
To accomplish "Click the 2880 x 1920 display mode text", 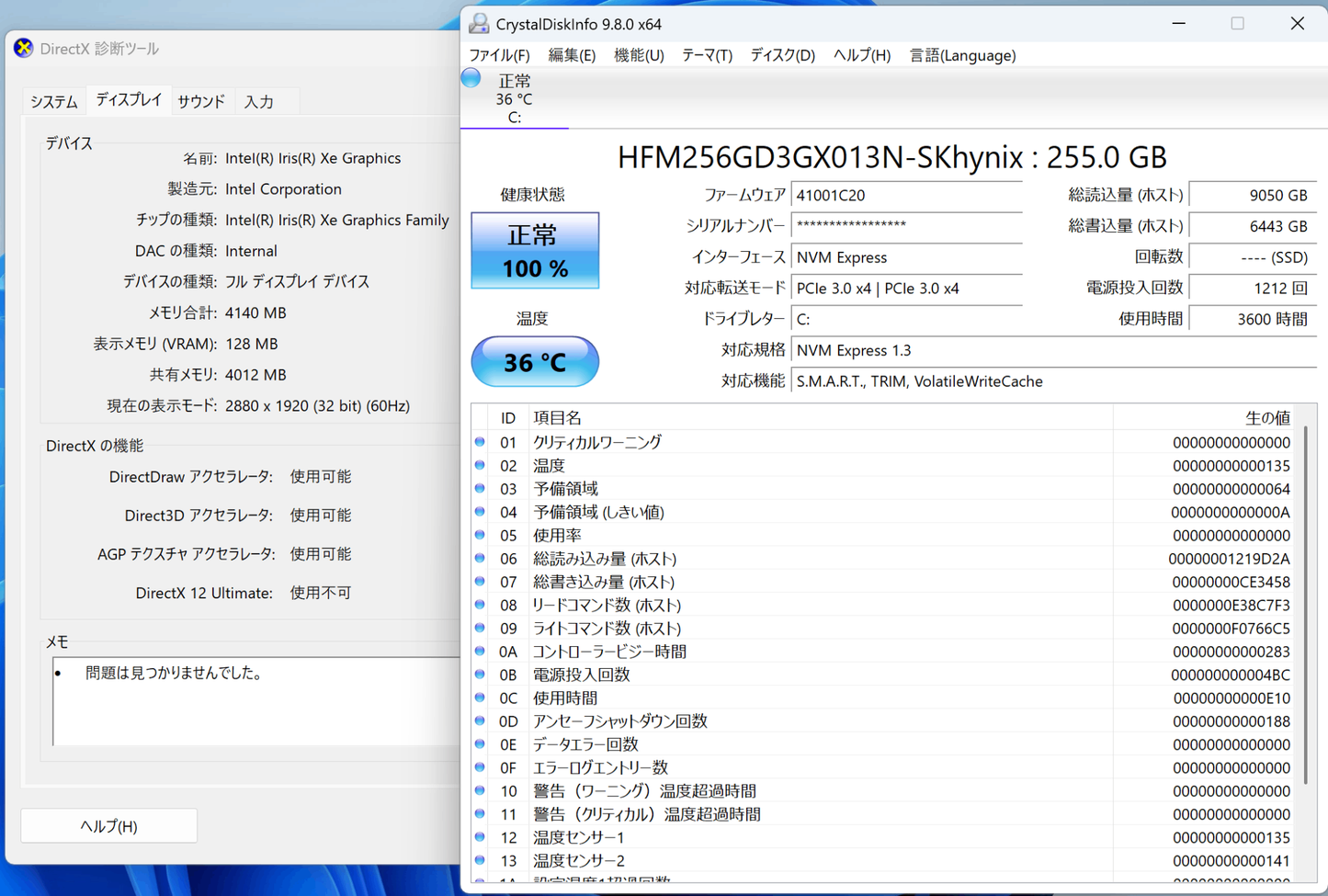I will 317,405.
